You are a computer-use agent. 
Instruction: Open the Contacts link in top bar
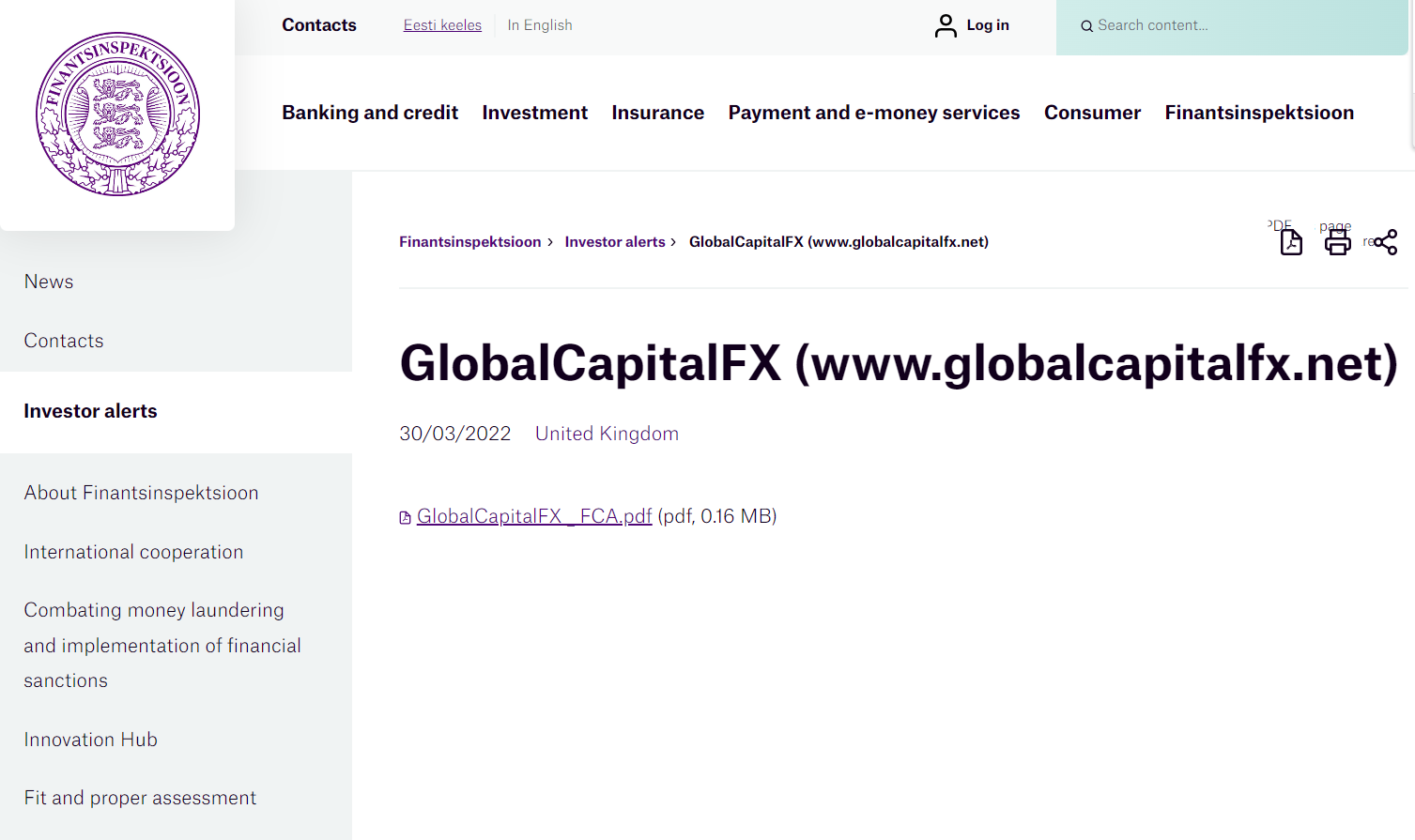tap(319, 25)
